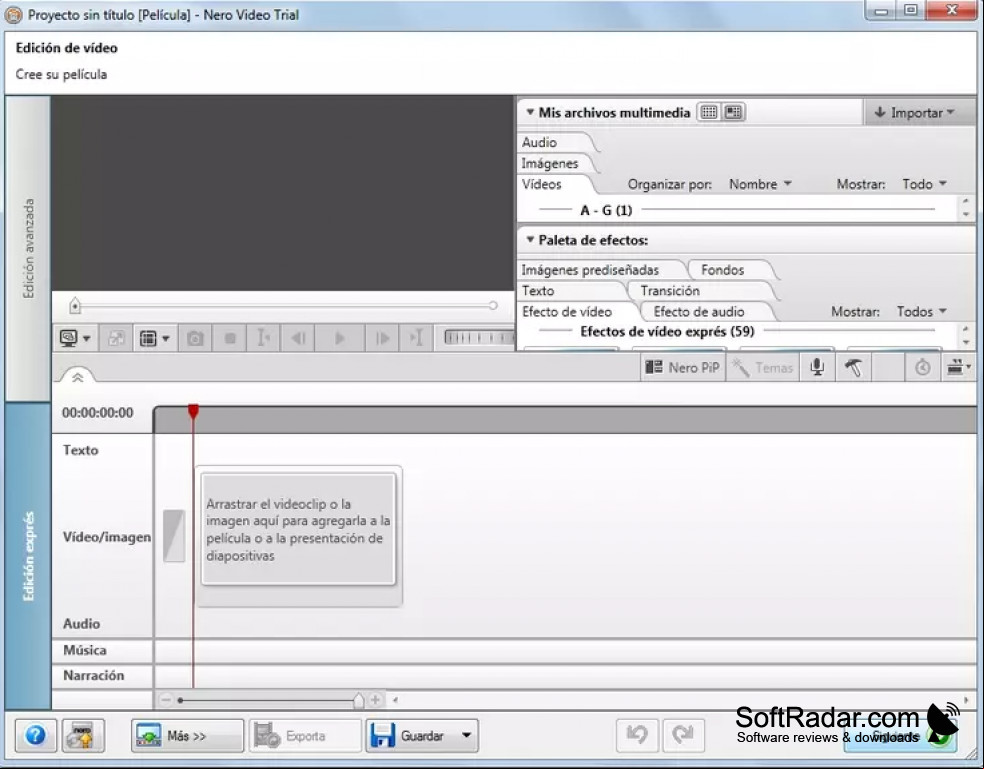The width and height of the screenshot is (984, 769).
Task: Click the clock duration icon
Action: (x=922, y=368)
